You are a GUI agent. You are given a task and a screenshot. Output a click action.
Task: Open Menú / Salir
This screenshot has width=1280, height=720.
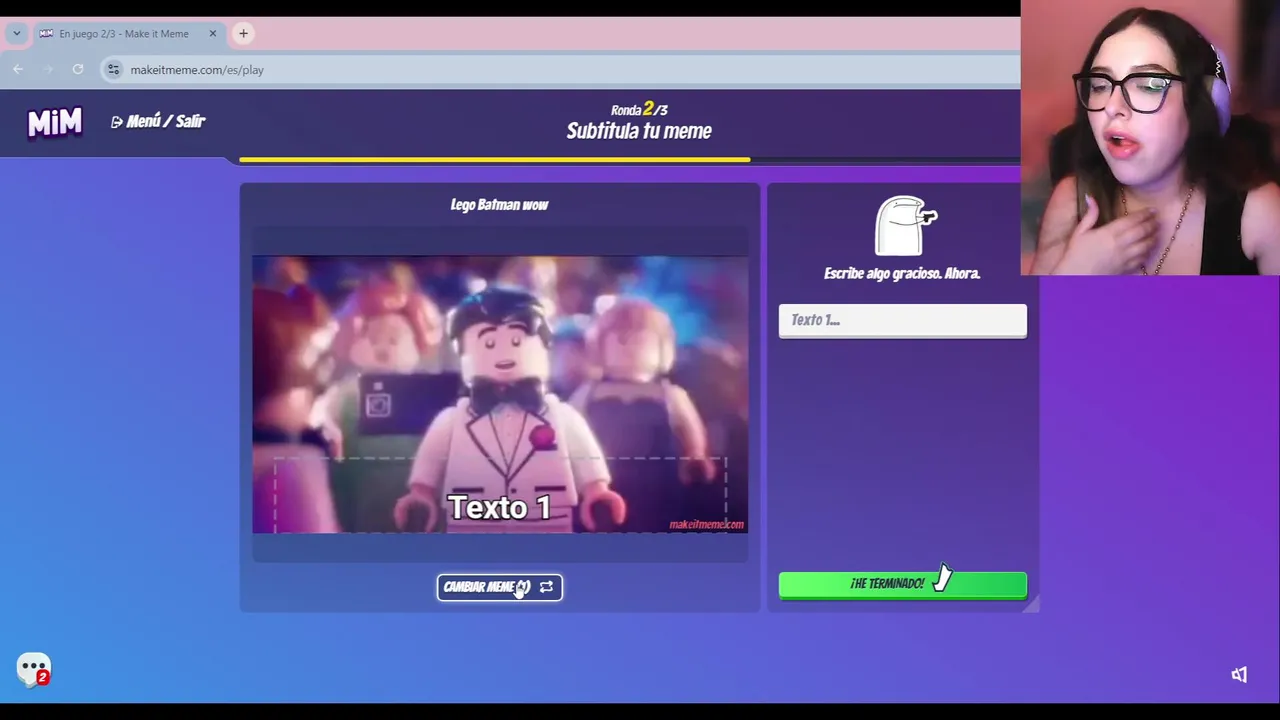(x=158, y=121)
